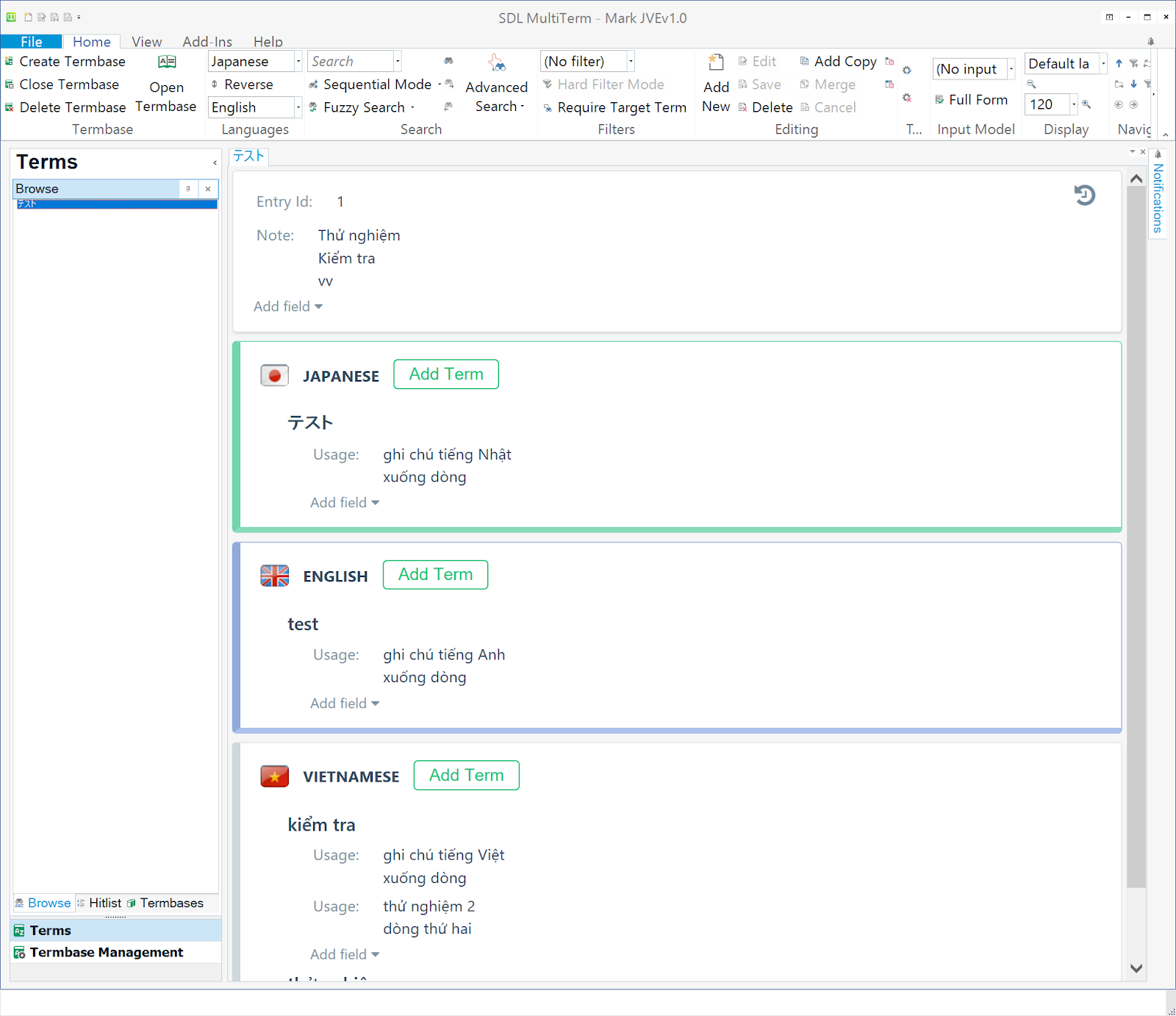
Task: Open Advanced Search
Action: [497, 85]
